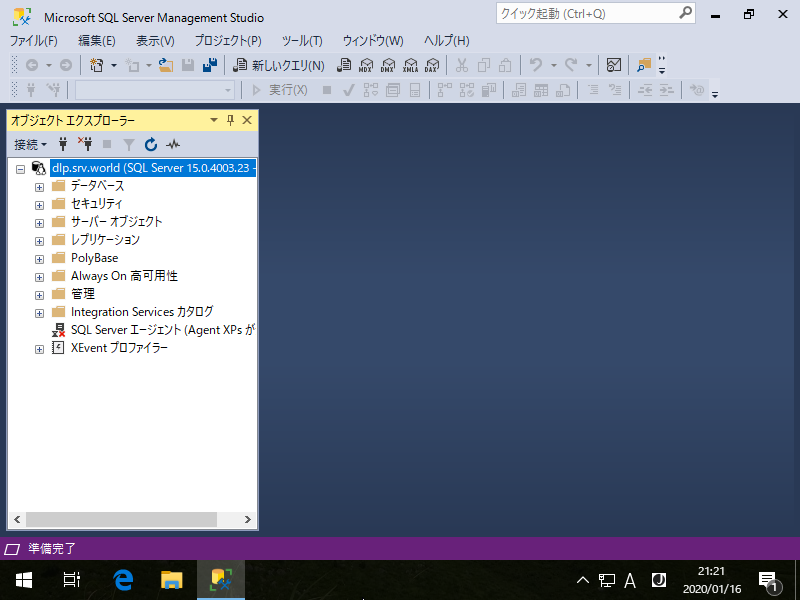Open Microsoft Edge from the taskbar
This screenshot has width=800, height=600.
point(123,580)
